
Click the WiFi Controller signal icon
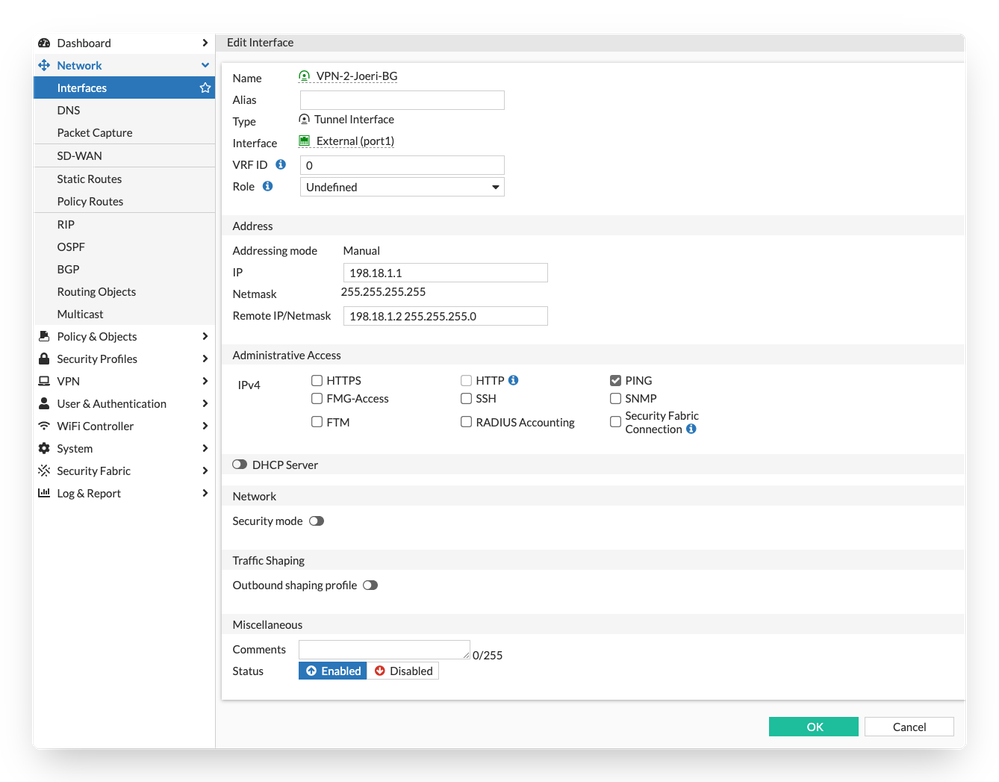pyautogui.click(x=44, y=426)
